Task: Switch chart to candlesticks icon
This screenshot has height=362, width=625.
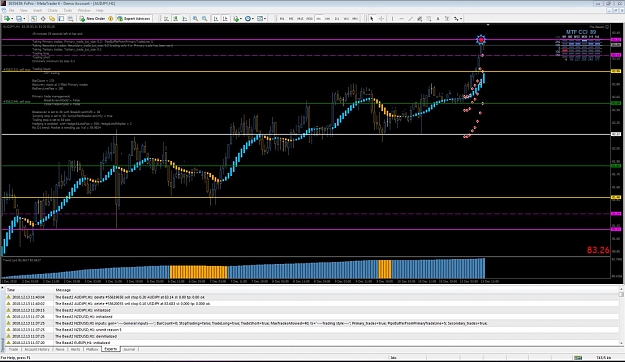Action: point(175,18)
